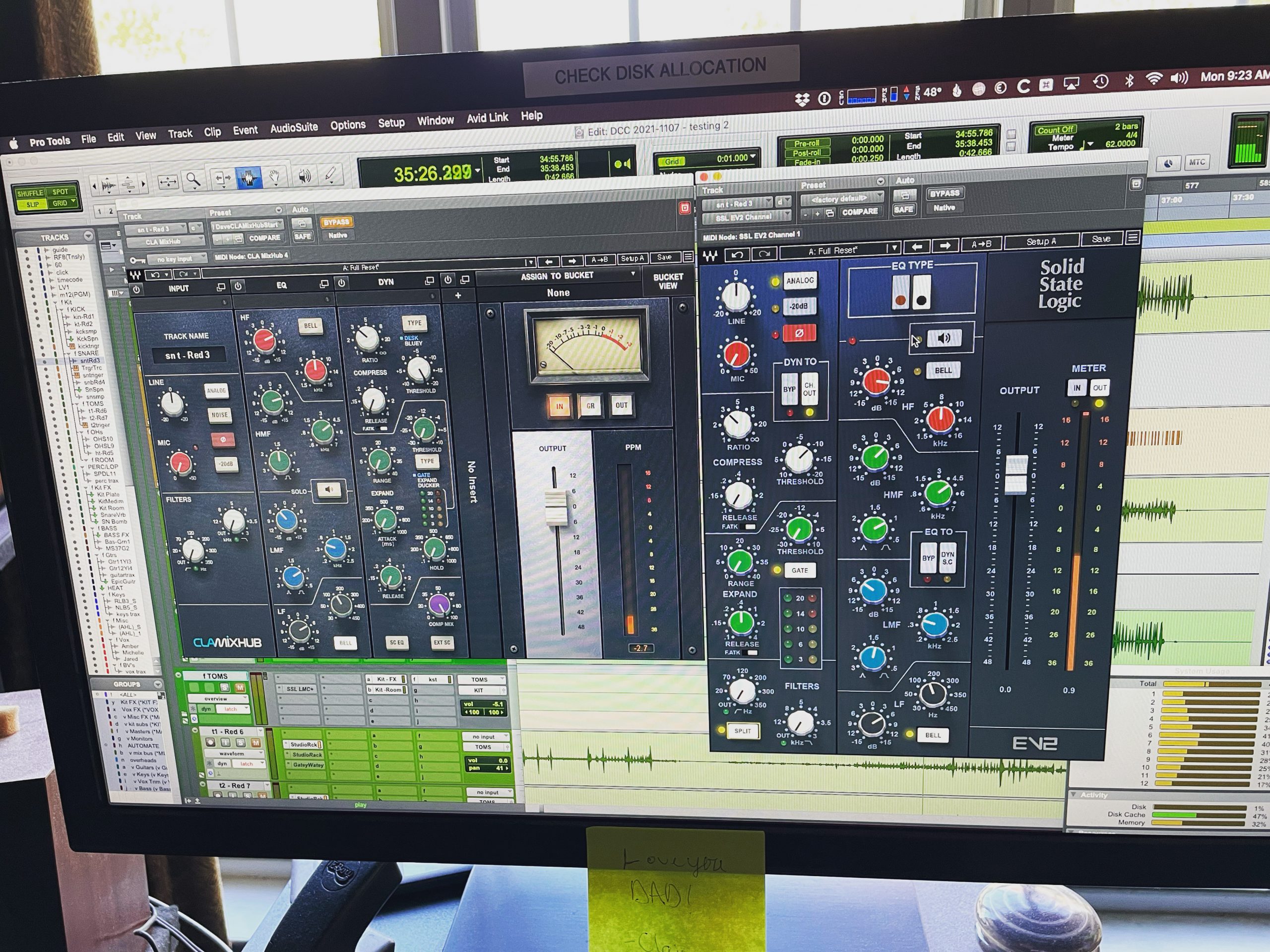Open the Track menu
1270x952 pixels.
(x=180, y=134)
